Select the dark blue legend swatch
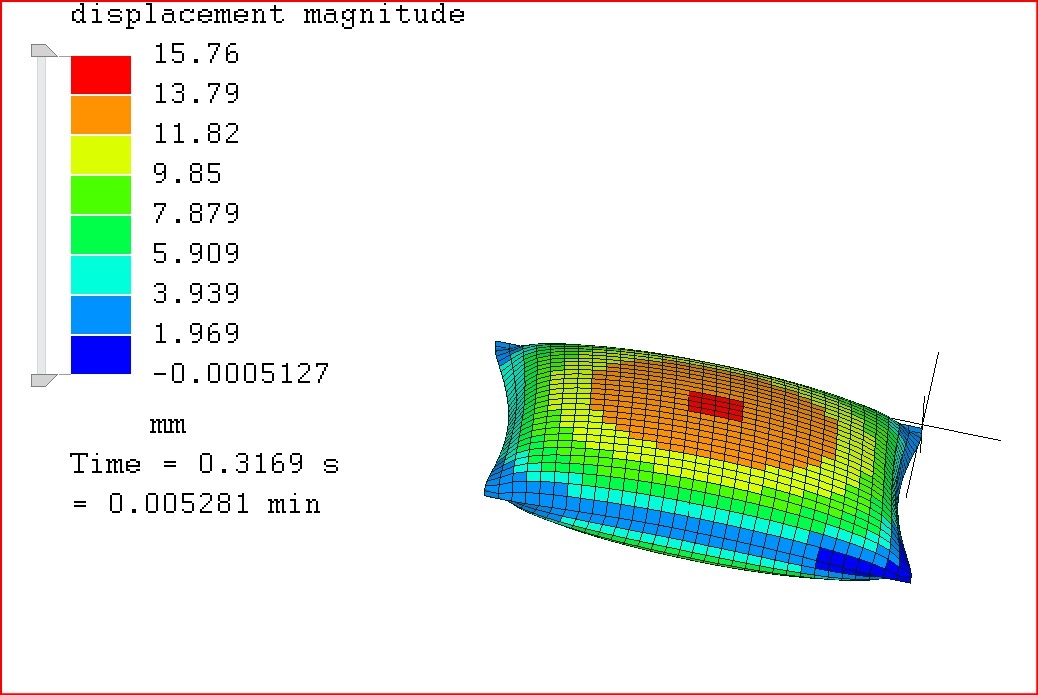The height and width of the screenshot is (695, 1038). [100, 355]
